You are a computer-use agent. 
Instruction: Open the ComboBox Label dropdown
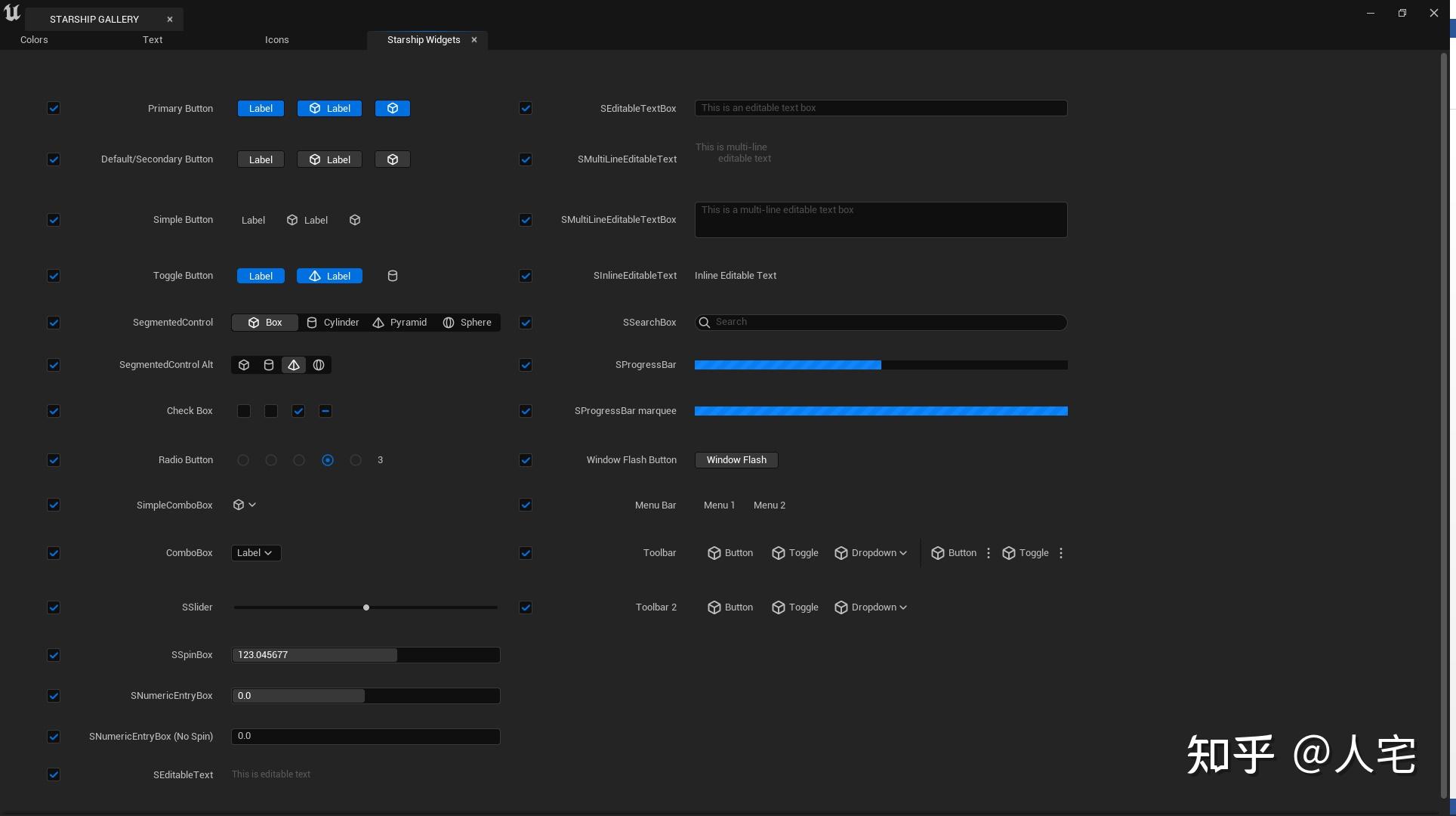[x=255, y=553]
